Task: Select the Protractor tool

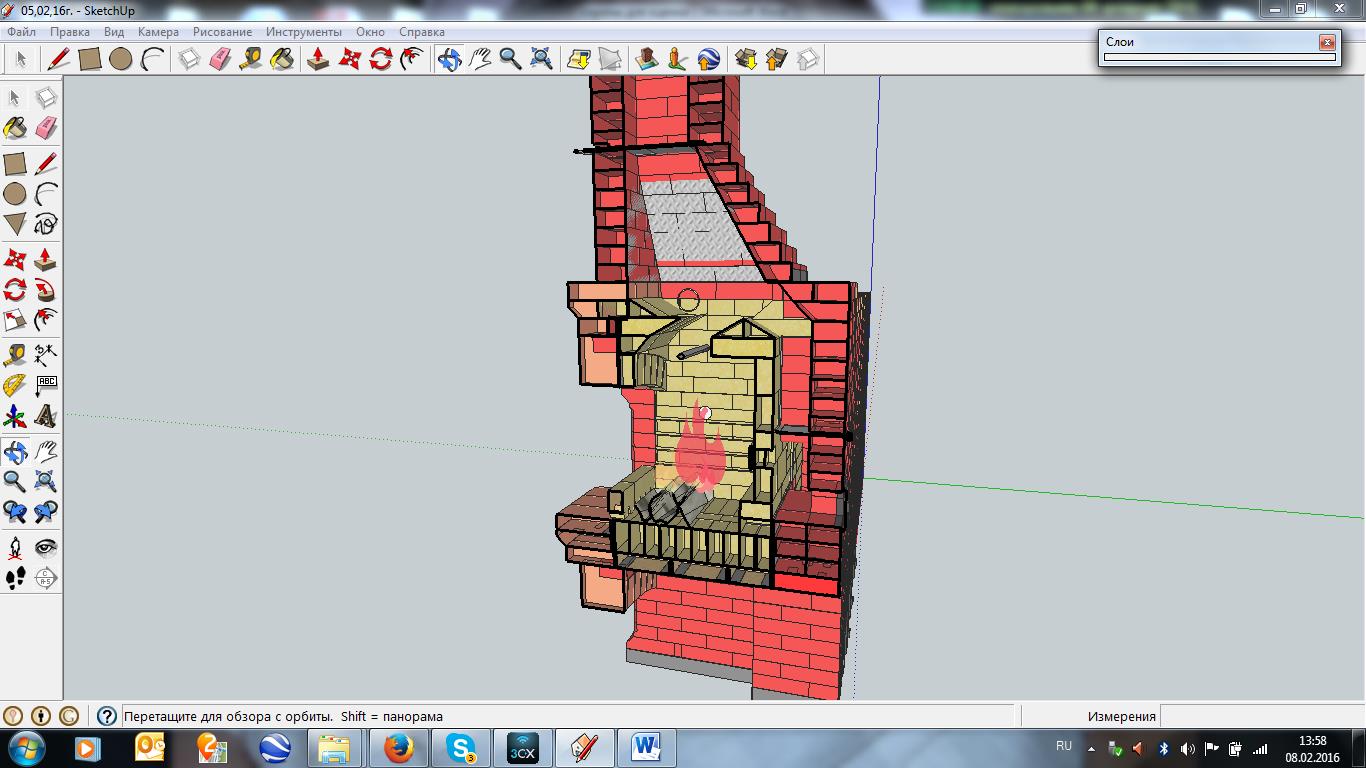Action: pyautogui.click(x=15, y=385)
